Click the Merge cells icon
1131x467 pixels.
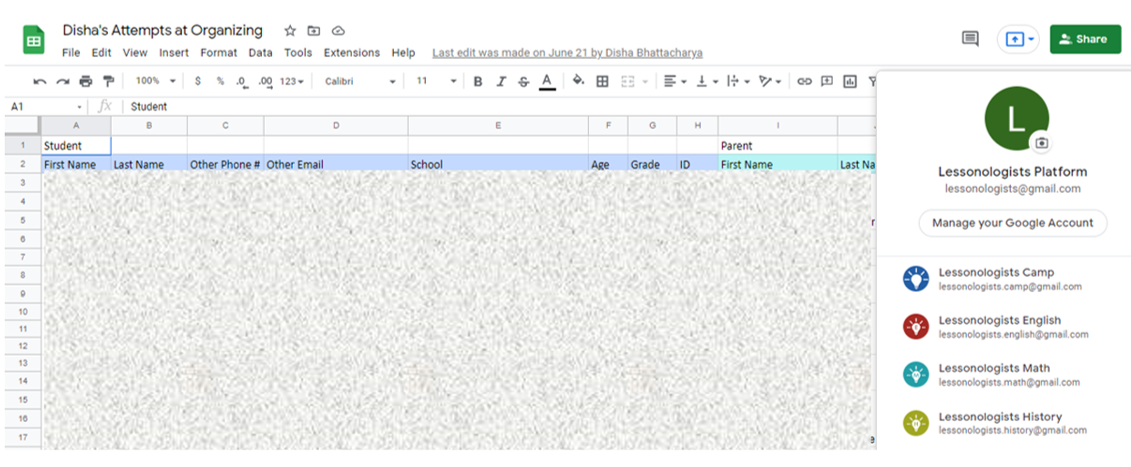(627, 82)
